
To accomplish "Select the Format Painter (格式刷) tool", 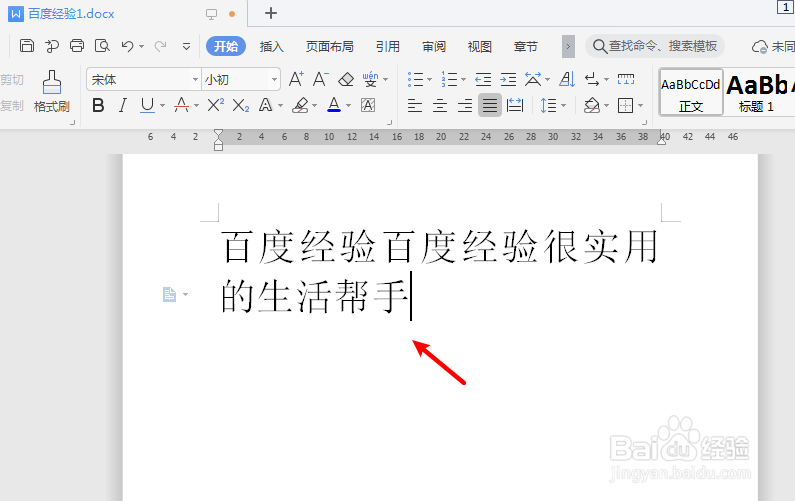I will [52, 91].
